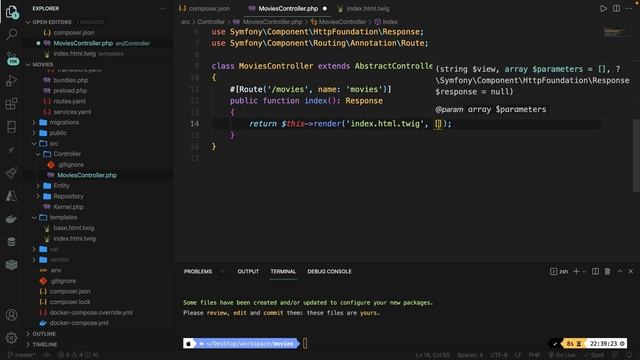This screenshot has height=360, width=640.
Task: Open Explorer Views and More Actions ellipsis
Action: click(162, 9)
